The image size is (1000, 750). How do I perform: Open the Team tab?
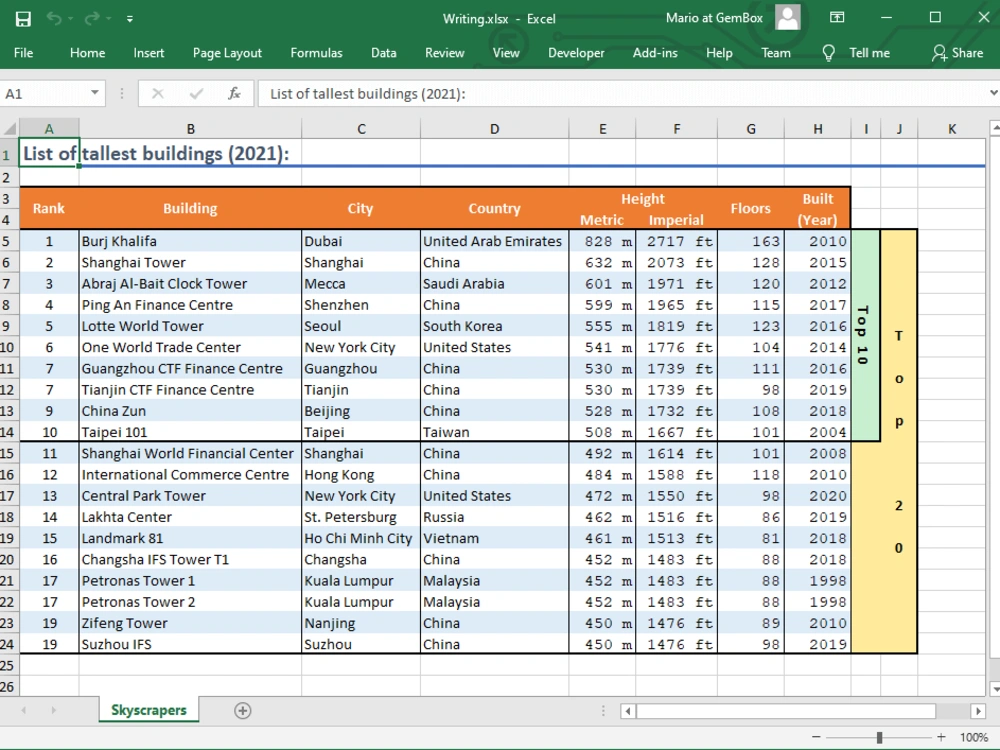click(776, 53)
